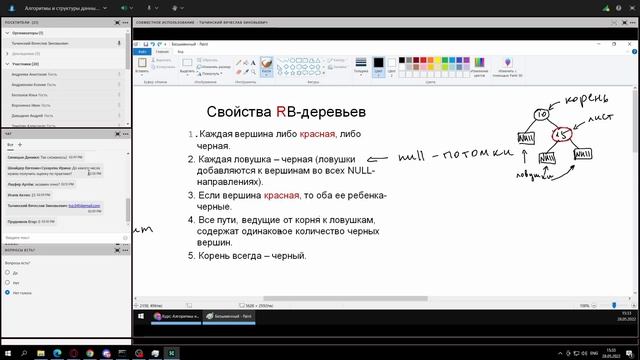640x360 pixels.
Task: Expand the shapes gallery dropdown arrow
Action: (x=324, y=73)
